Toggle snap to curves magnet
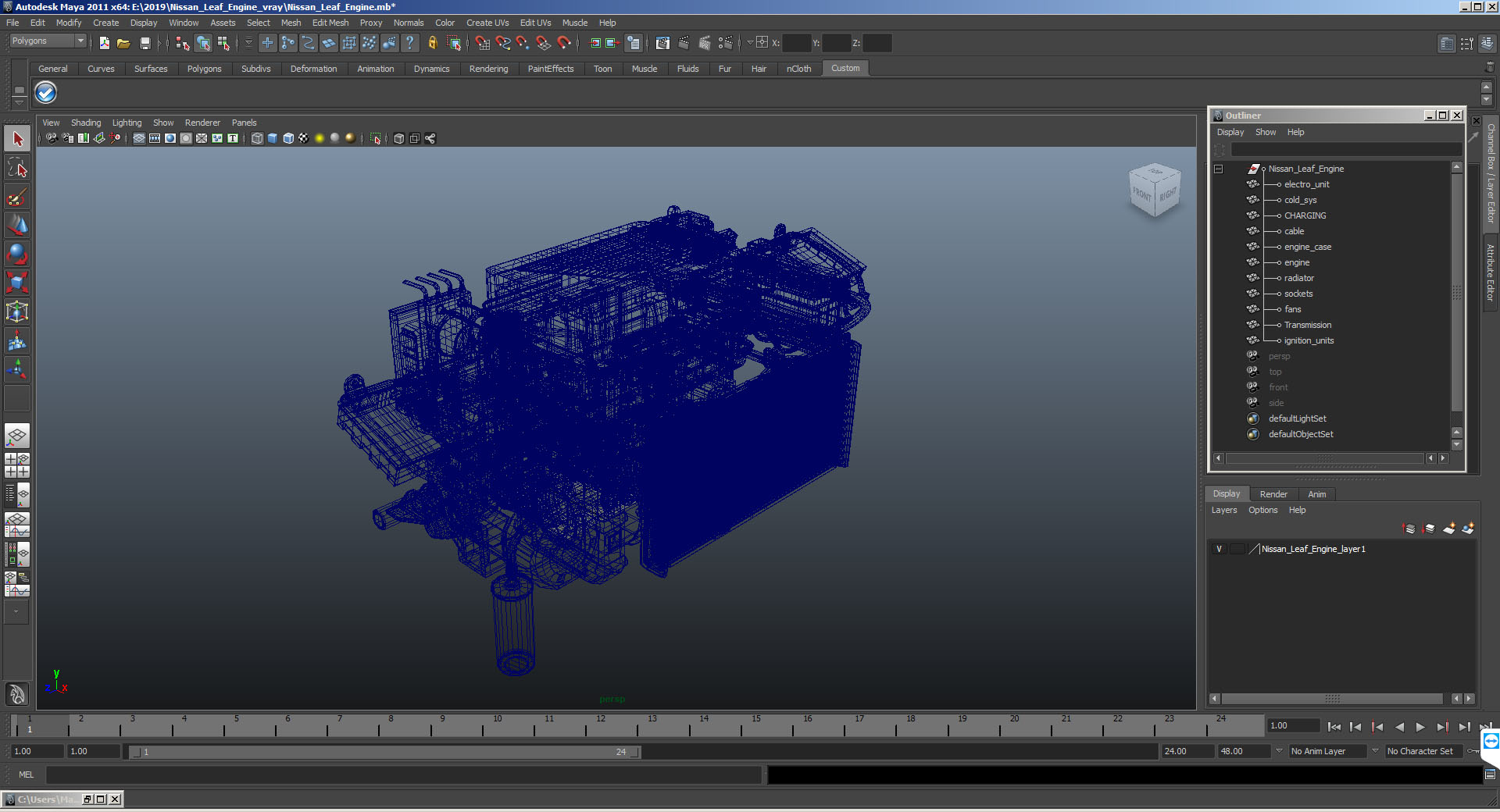Image resolution: width=1500 pixels, height=812 pixels. [503, 43]
